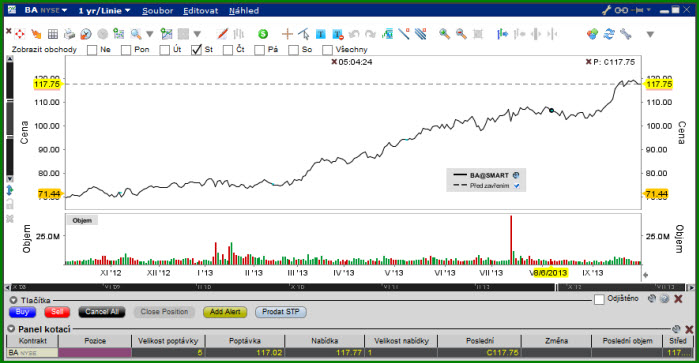Click the printer icon in toolbar
The height and width of the screenshot is (363, 699).
pos(69,34)
